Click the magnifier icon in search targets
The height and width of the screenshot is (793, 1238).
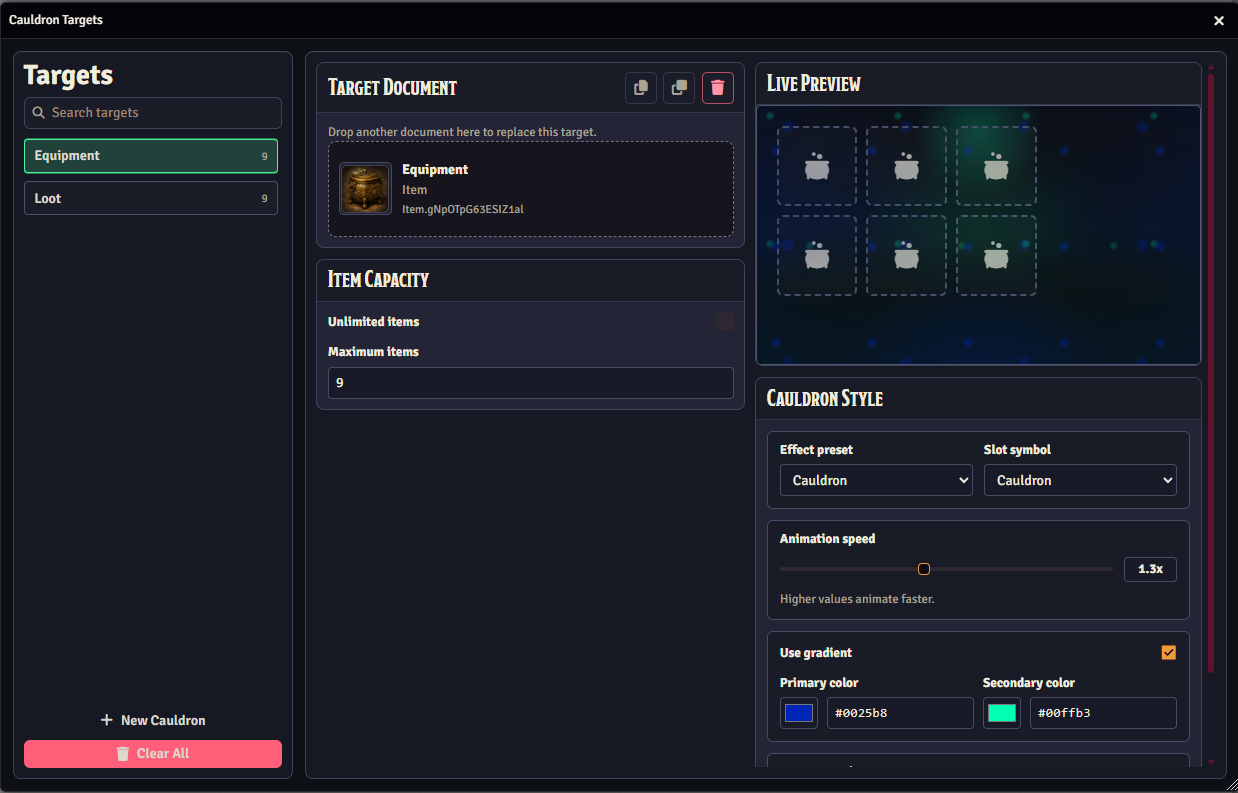tap(39, 113)
